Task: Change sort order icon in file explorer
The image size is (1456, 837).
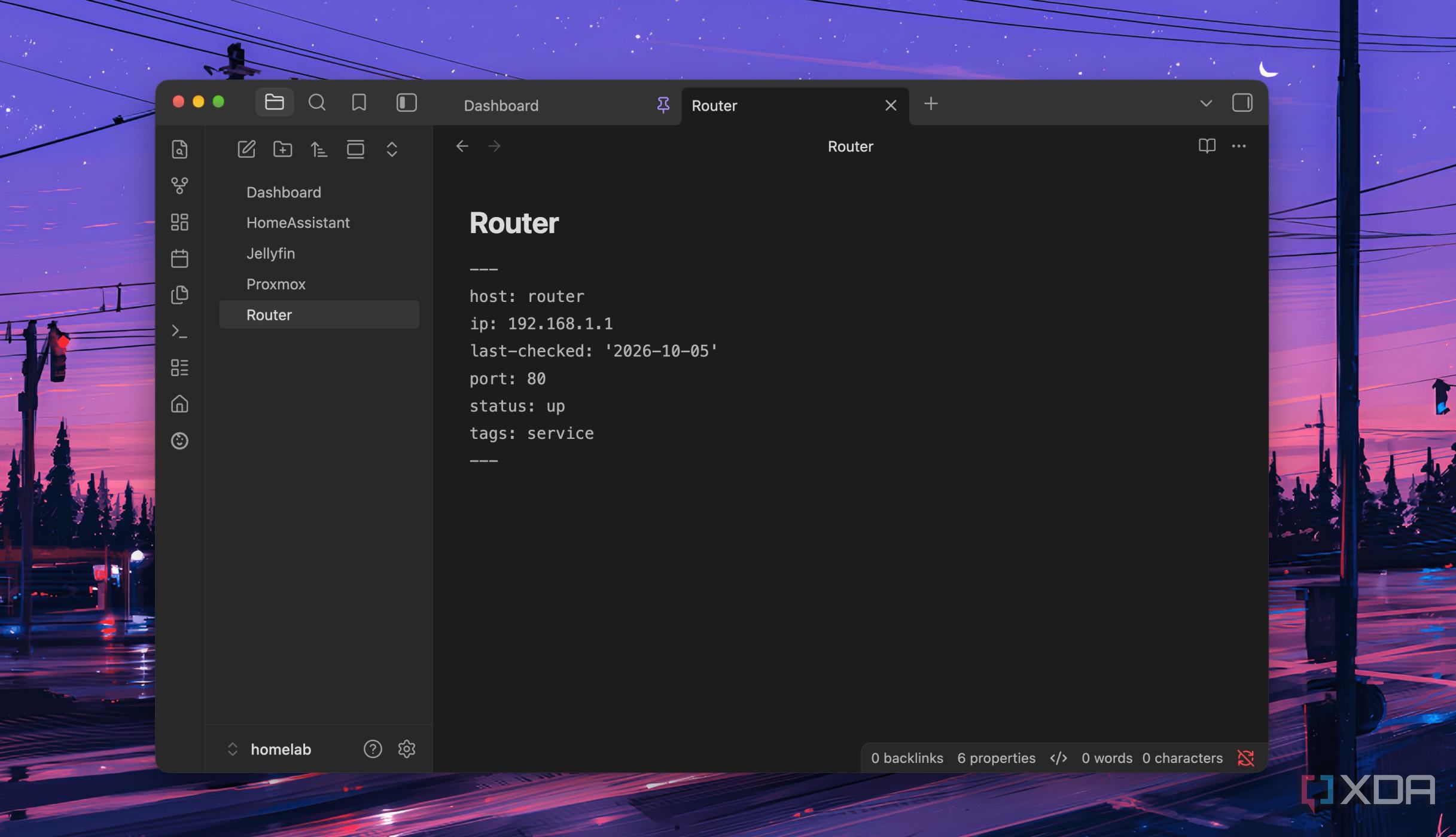Action: click(x=319, y=149)
